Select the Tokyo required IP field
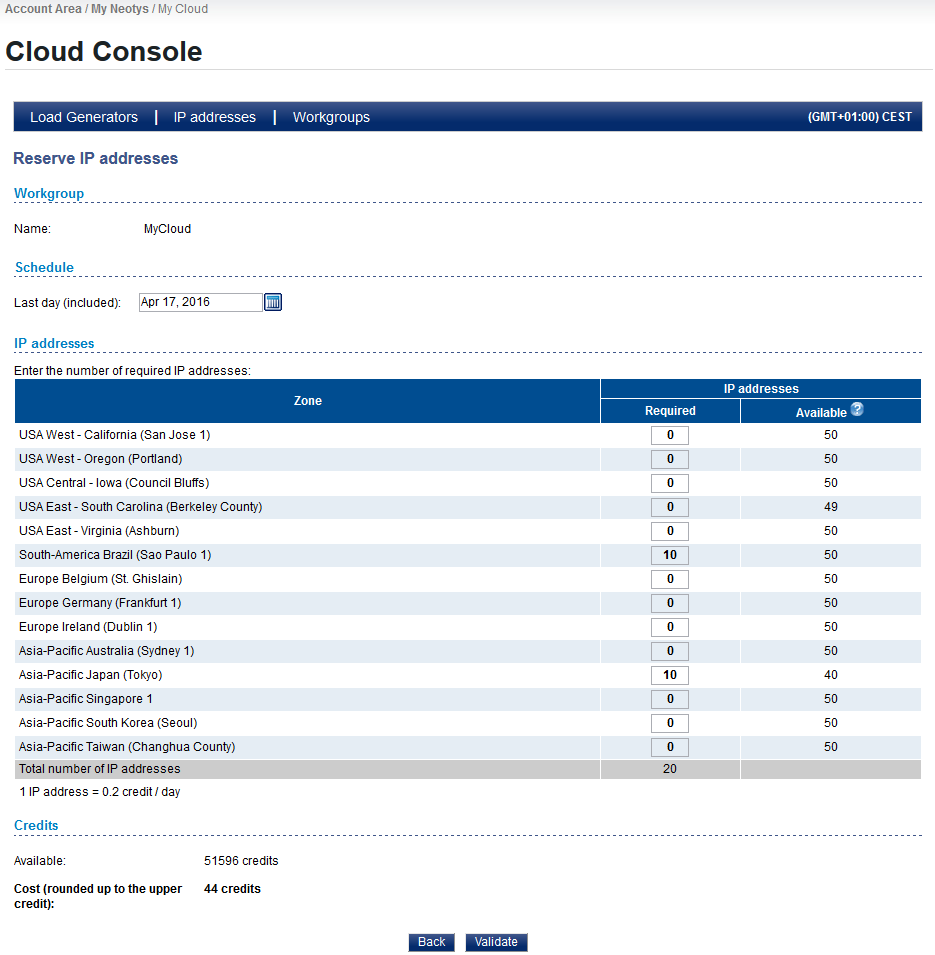 [x=670, y=675]
